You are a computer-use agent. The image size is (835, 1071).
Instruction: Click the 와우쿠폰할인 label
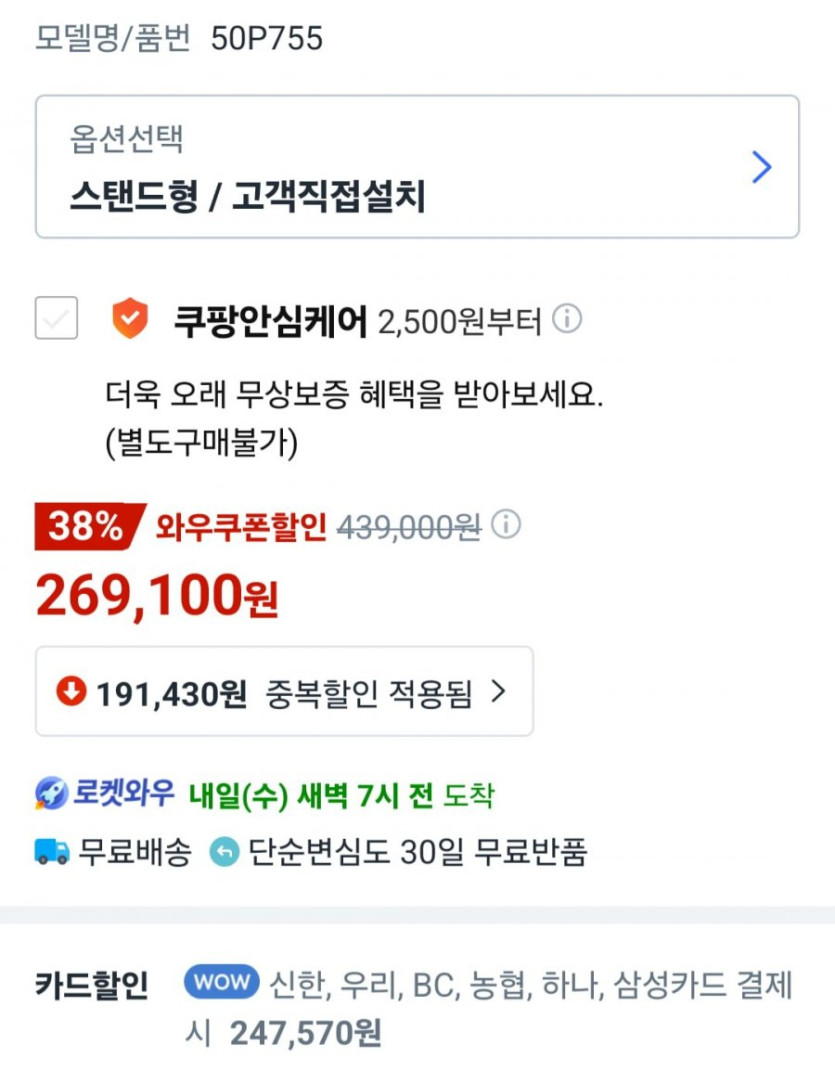[x=241, y=526]
